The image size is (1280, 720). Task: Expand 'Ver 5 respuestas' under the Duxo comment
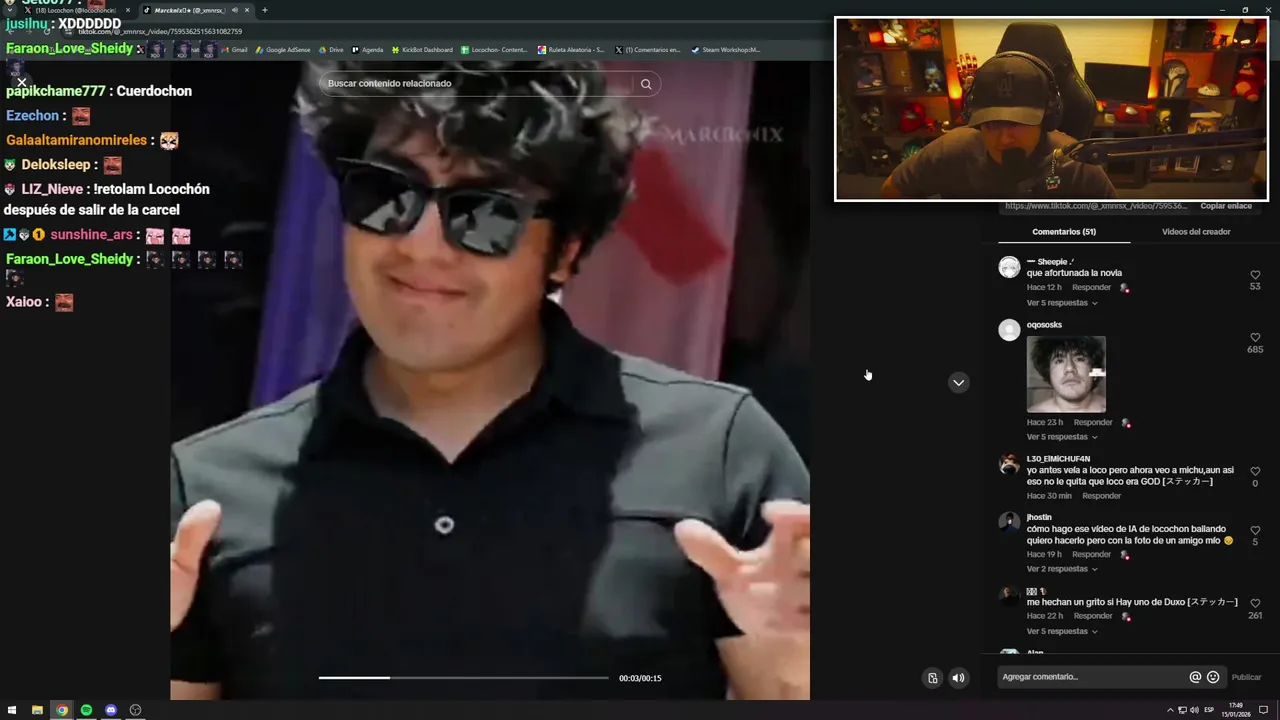click(x=1062, y=632)
